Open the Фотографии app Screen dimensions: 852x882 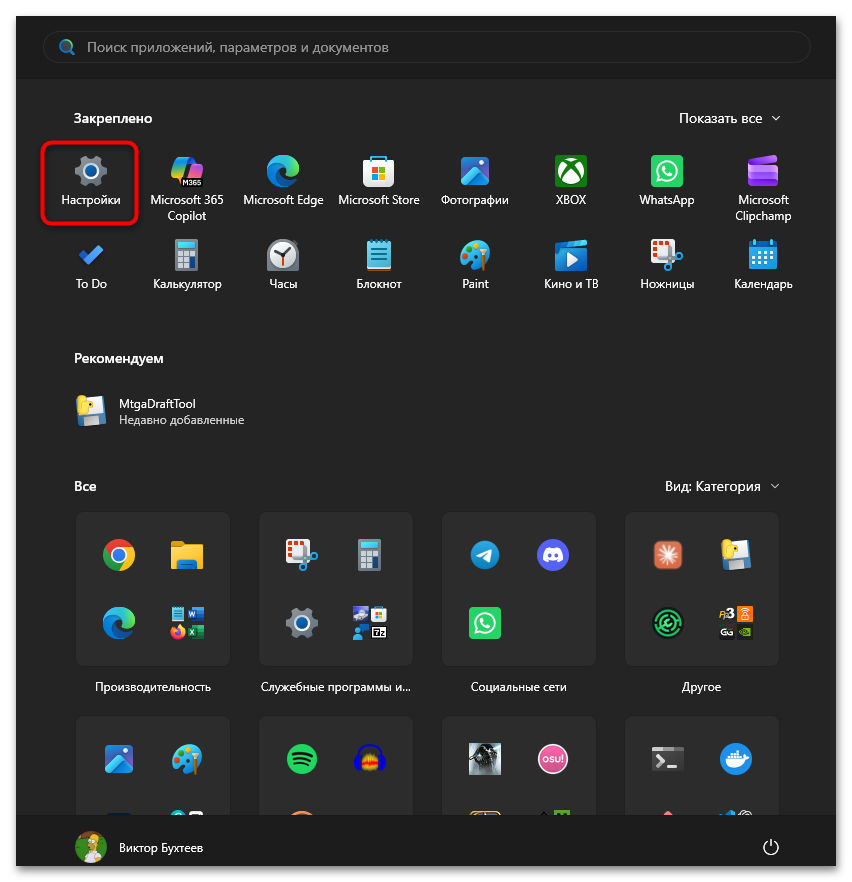pos(475,181)
